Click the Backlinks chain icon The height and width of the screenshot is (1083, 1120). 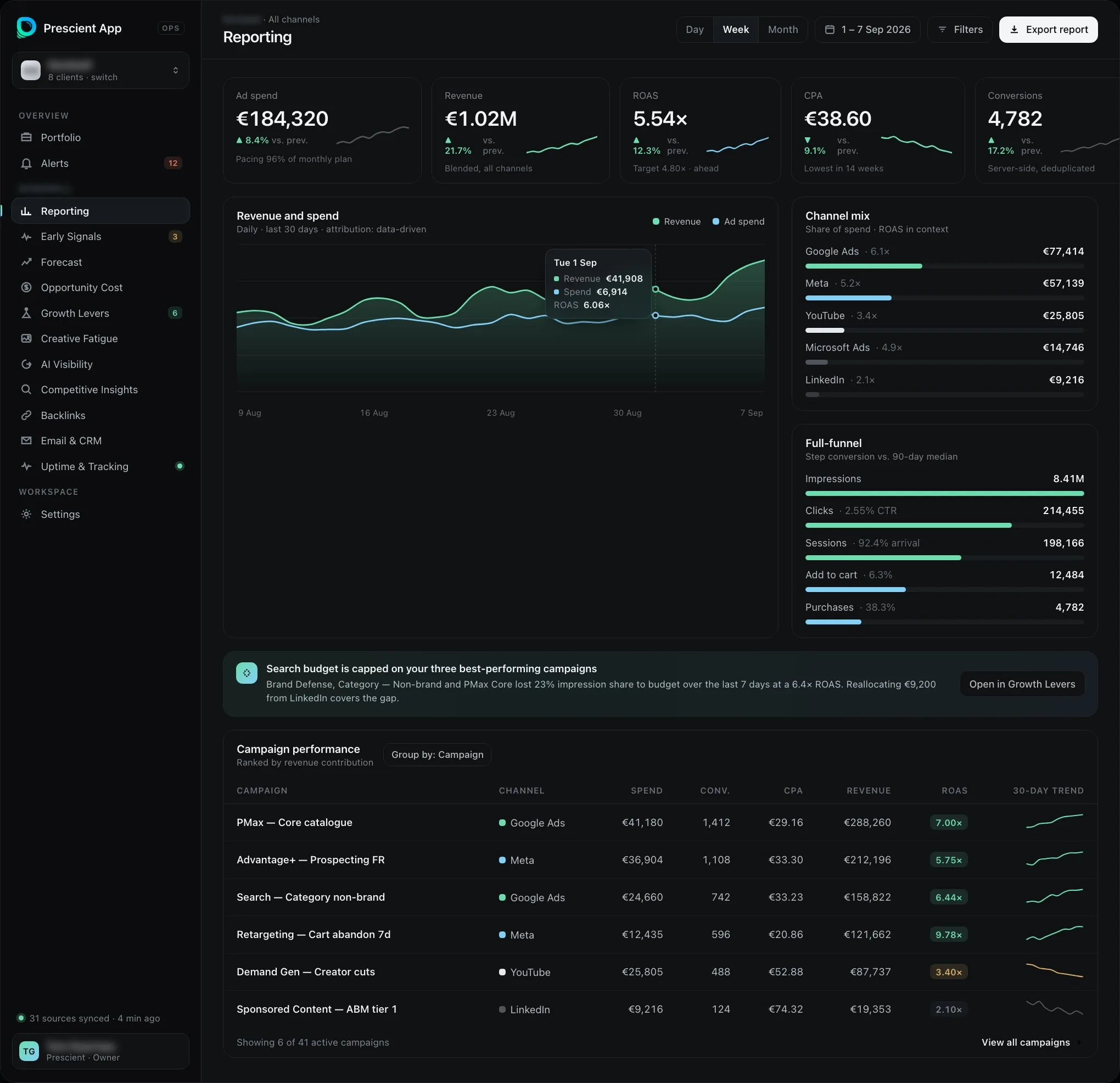pos(26,416)
